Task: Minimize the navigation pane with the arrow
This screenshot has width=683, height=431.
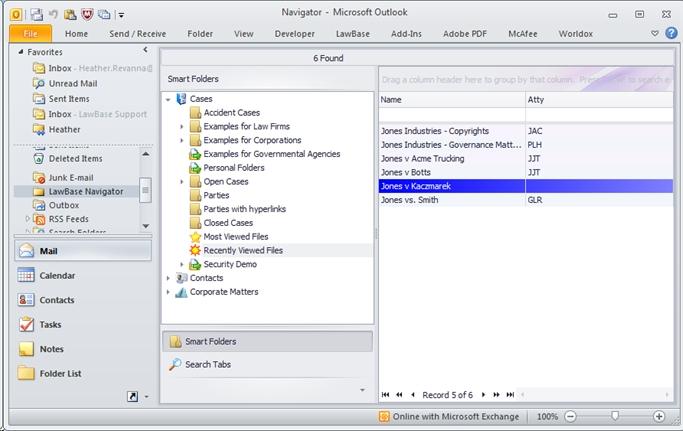Action: point(145,50)
